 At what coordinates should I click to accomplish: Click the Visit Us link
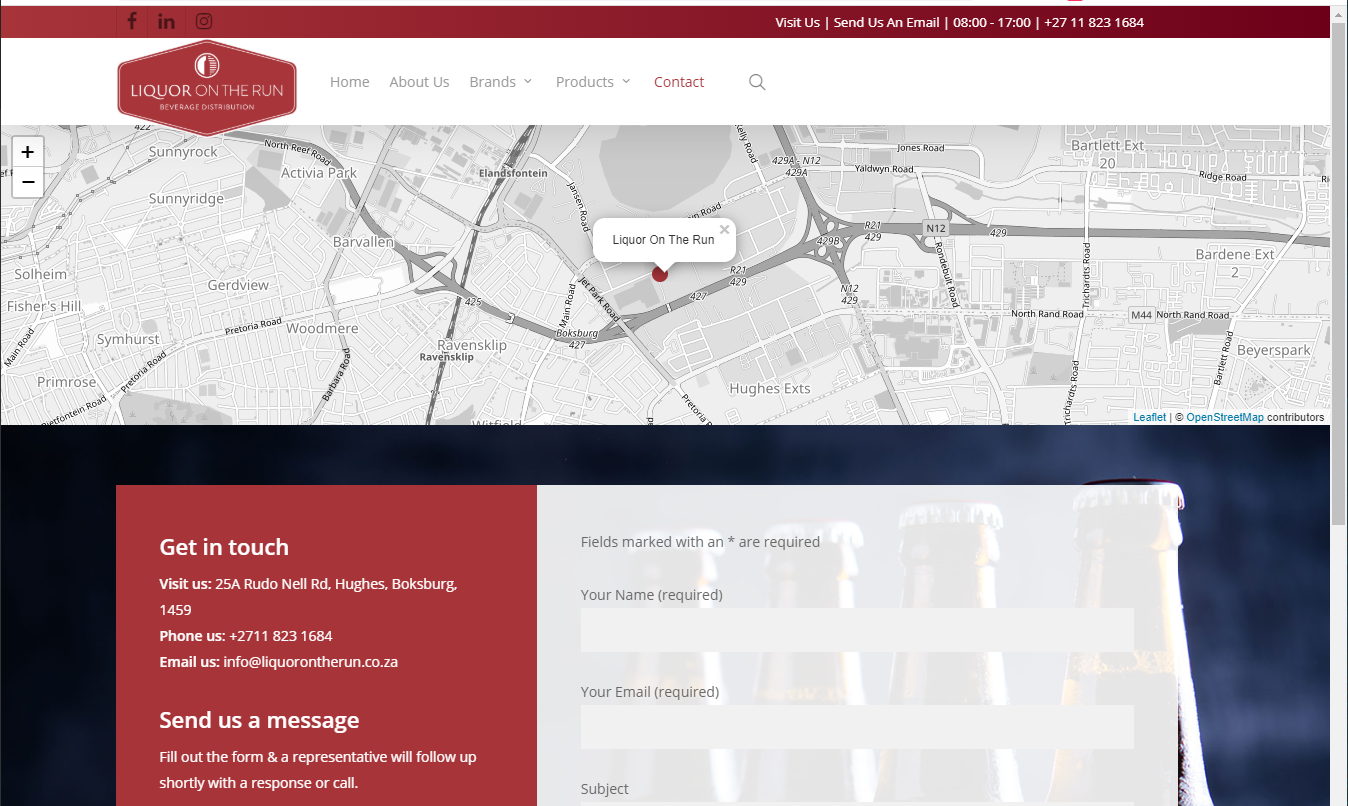797,22
